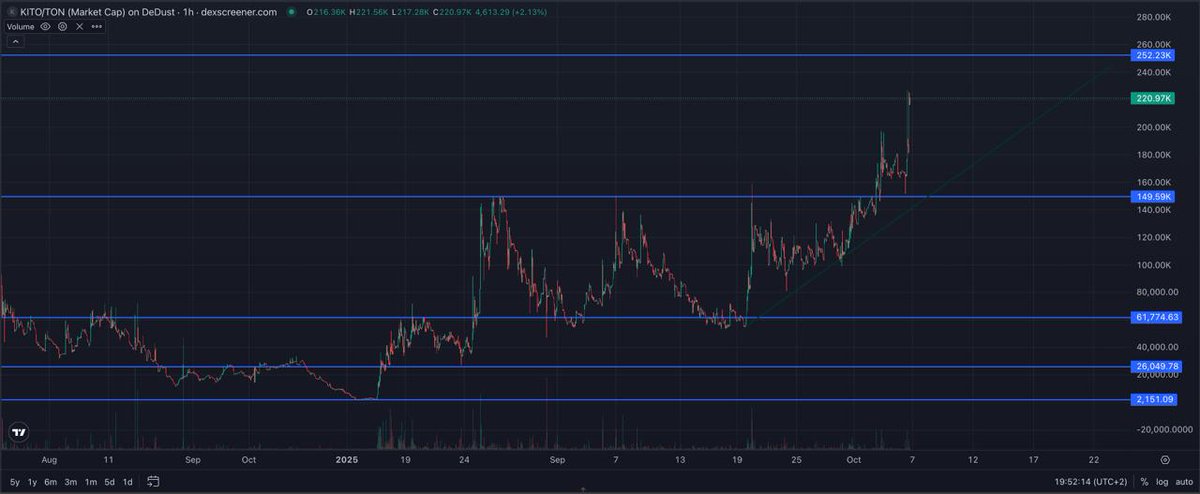
Task: Select the 1m time range
Action: [x=91, y=482]
